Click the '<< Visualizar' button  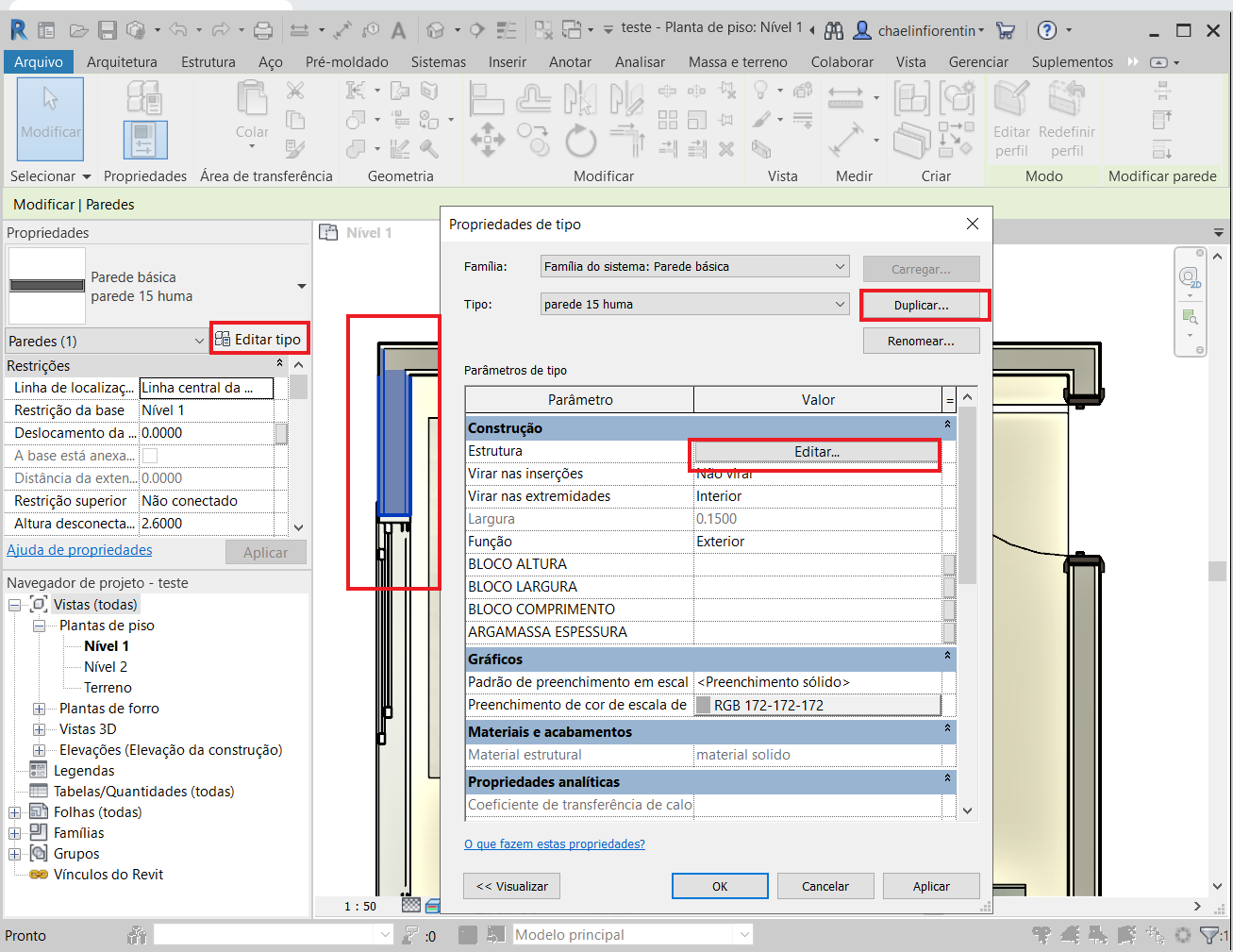click(512, 886)
